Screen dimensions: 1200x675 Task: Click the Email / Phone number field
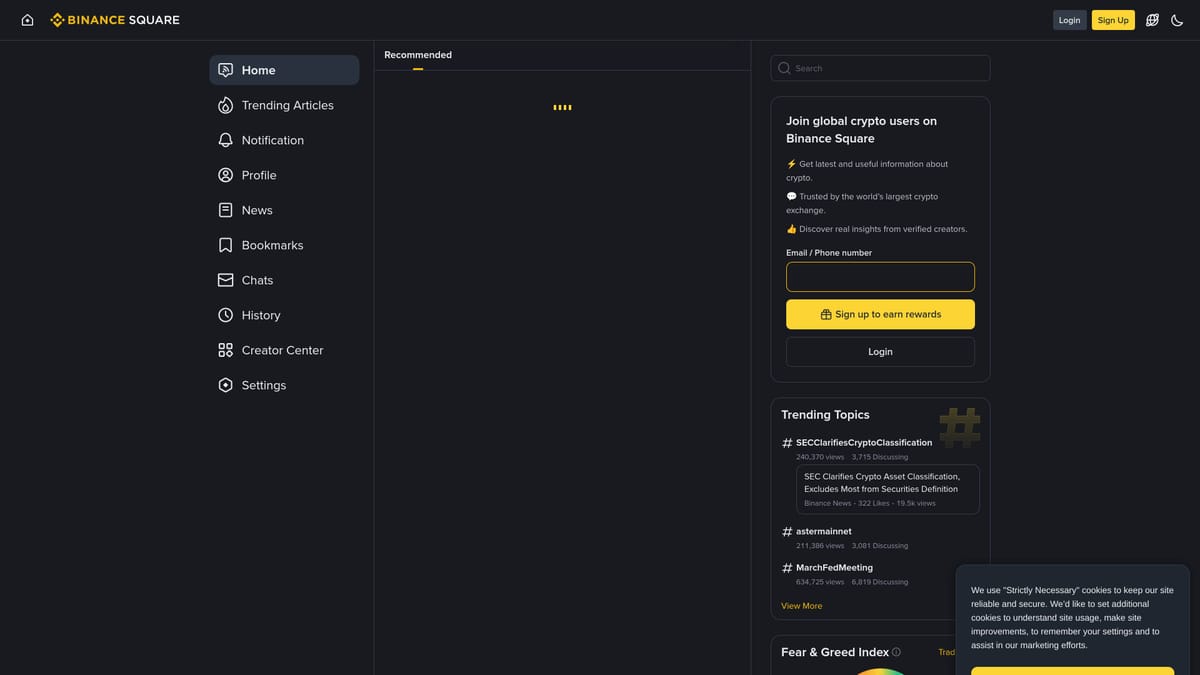pos(880,276)
